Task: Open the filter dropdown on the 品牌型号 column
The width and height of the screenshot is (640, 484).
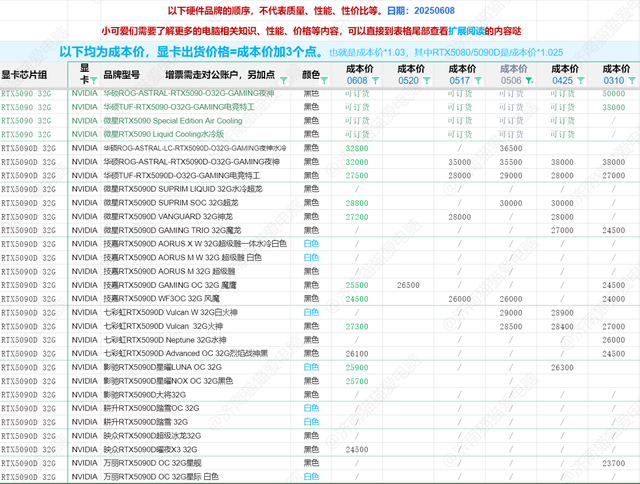Action: coord(283,80)
